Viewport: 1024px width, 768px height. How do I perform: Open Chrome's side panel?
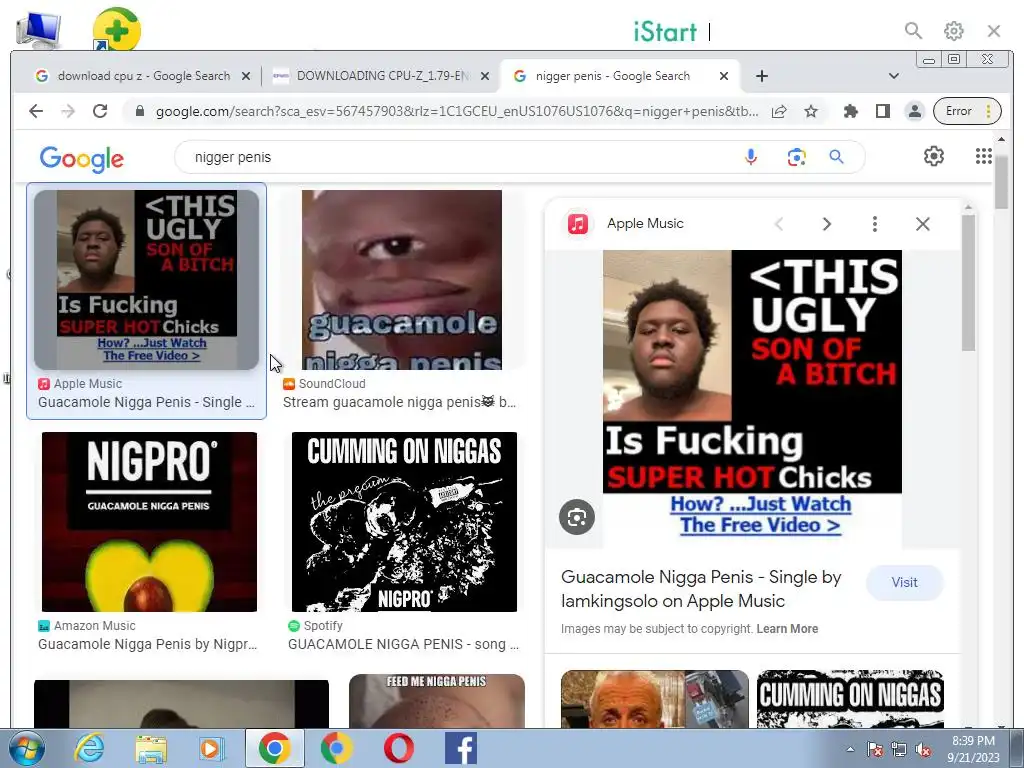882,112
